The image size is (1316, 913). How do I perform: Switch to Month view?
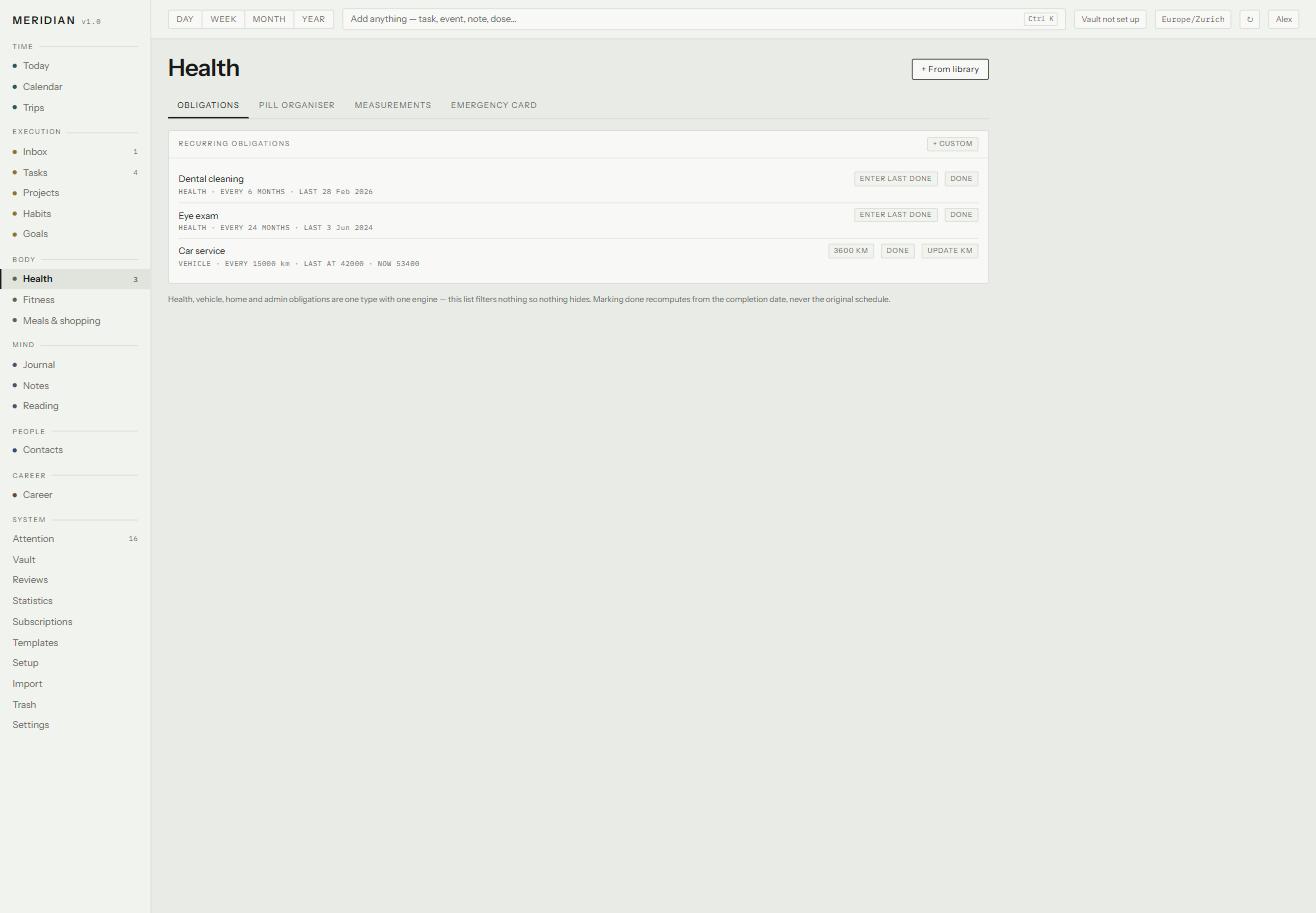click(269, 19)
